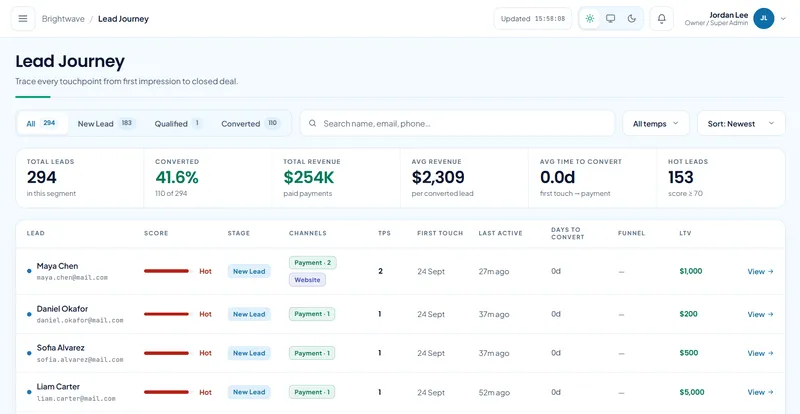
Task: Click Sofia Alvarez's name
Action: 61,348
